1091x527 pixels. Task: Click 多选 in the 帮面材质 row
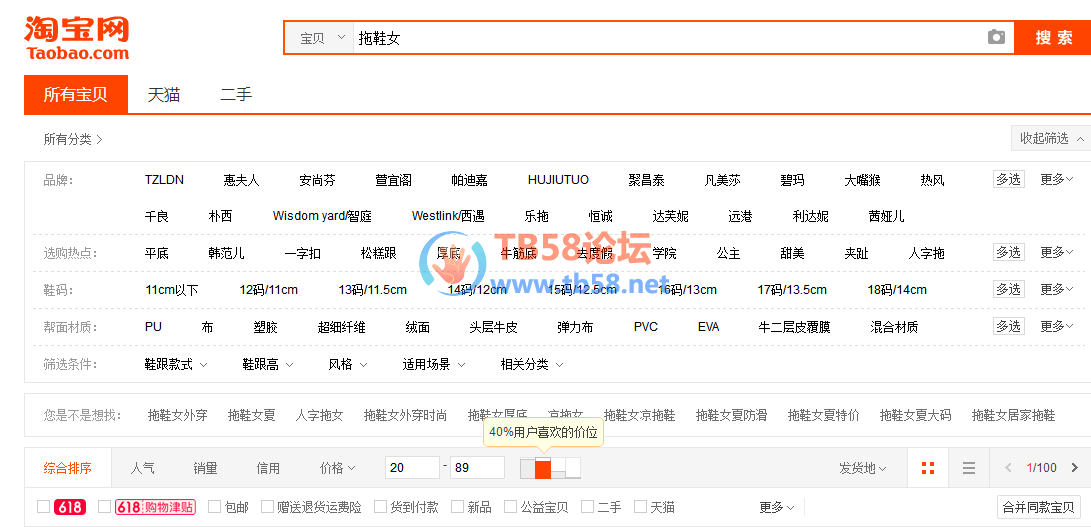1008,326
